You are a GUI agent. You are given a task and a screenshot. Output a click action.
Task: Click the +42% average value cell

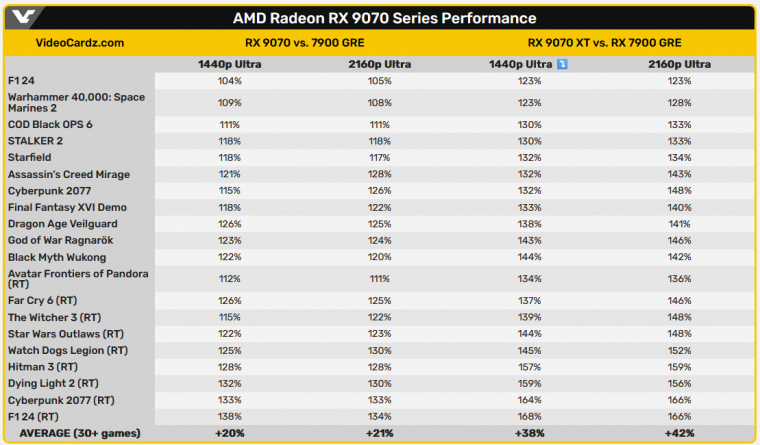(x=680, y=433)
